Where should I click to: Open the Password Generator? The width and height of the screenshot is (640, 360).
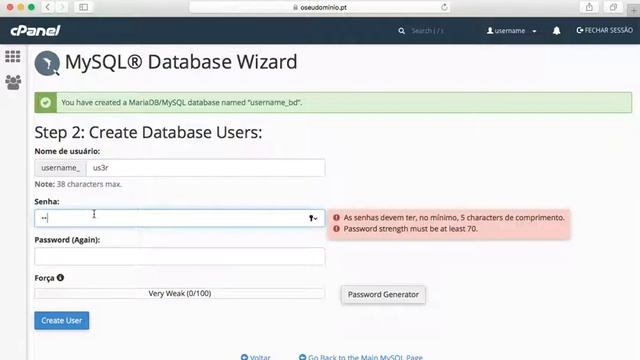383,294
